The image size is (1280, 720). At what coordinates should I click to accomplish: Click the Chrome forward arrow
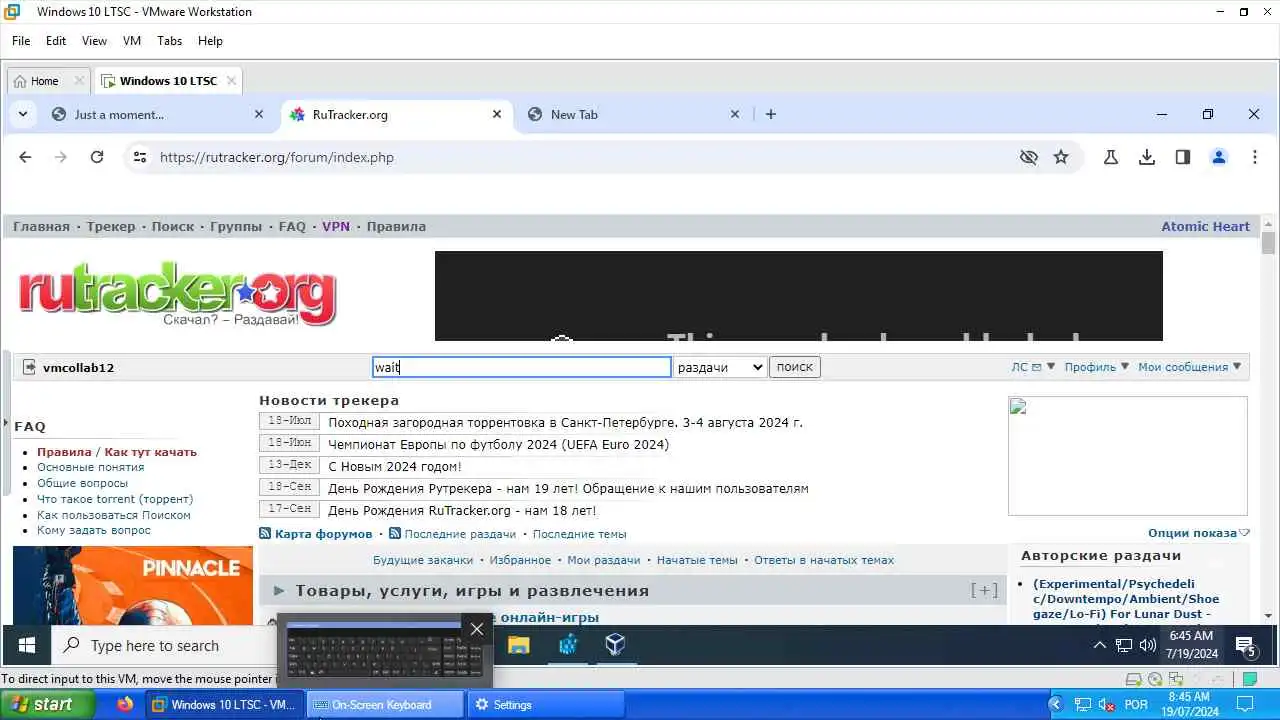point(61,157)
